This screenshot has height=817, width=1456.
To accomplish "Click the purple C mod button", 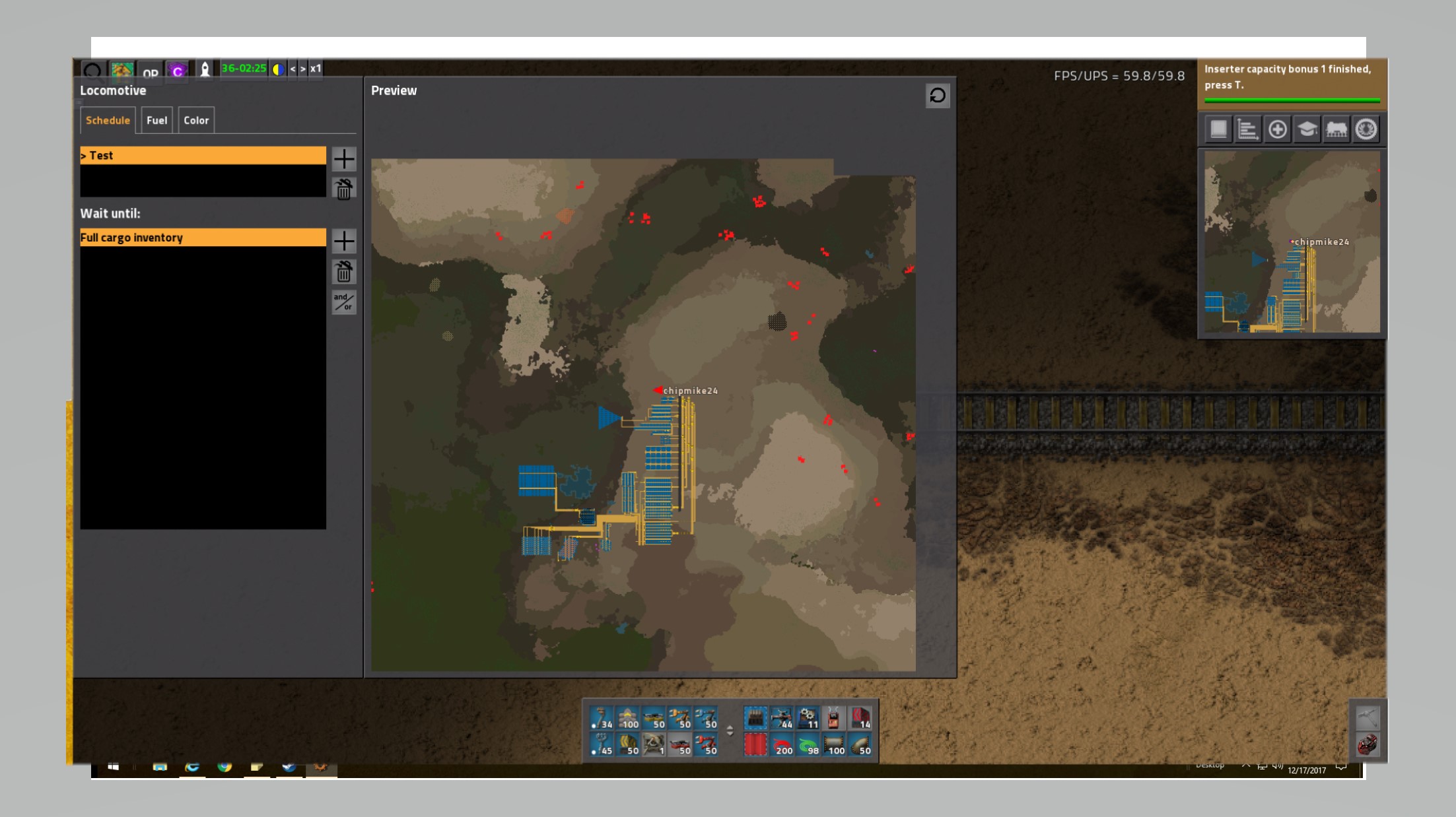I will tap(177, 71).
